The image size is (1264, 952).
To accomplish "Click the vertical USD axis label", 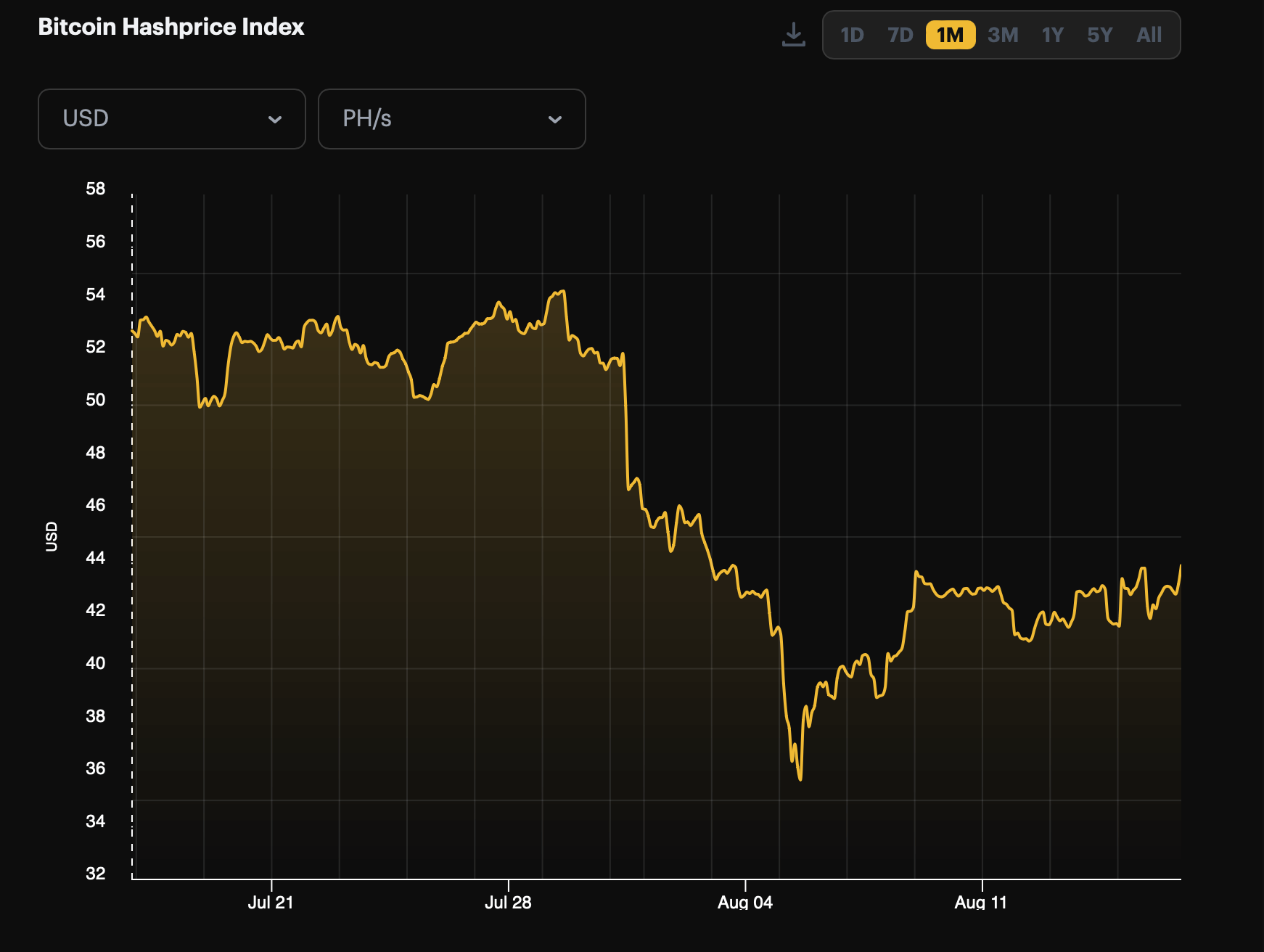I will pos(52,536).
